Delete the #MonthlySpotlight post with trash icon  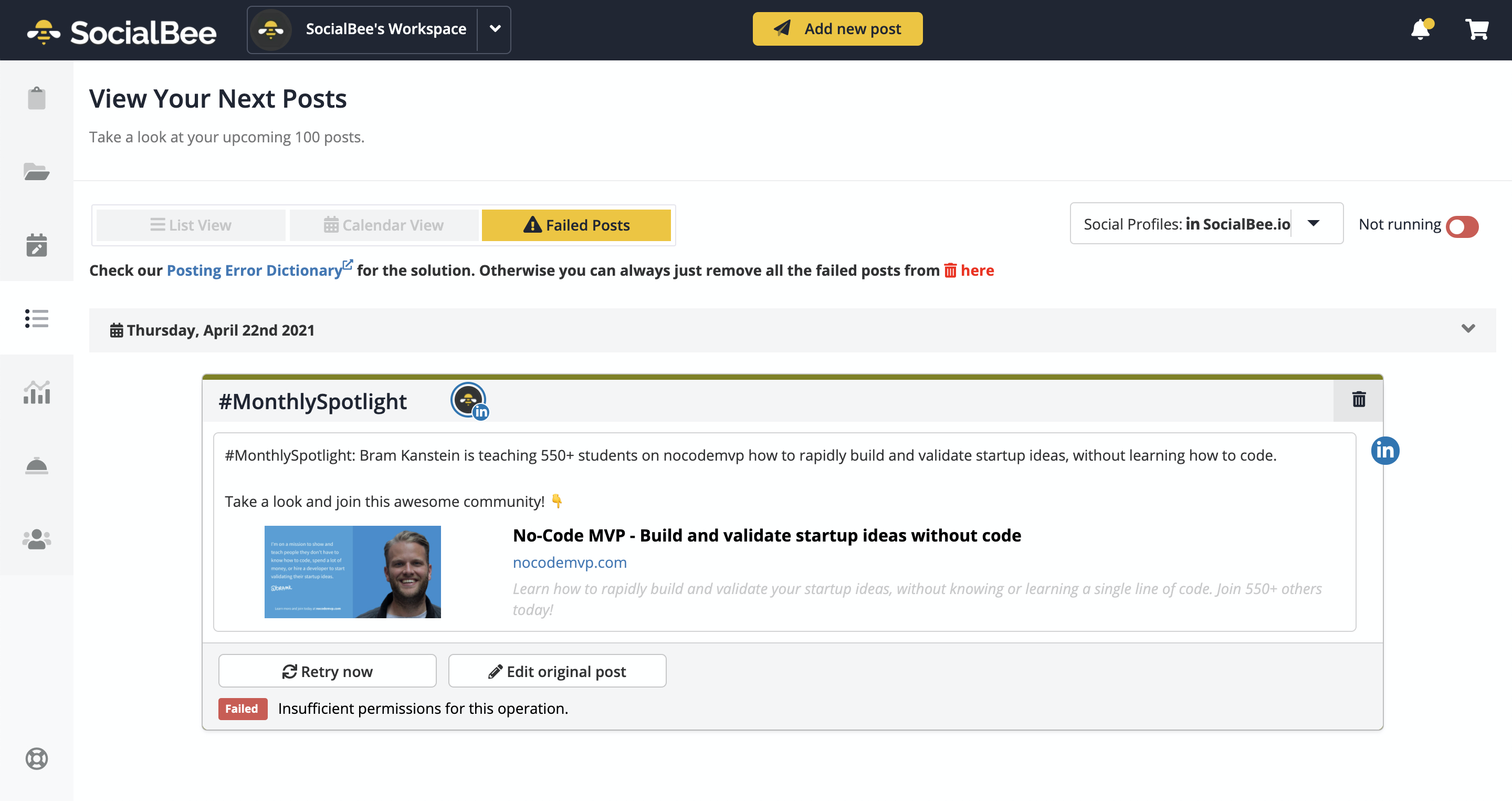point(1358,400)
